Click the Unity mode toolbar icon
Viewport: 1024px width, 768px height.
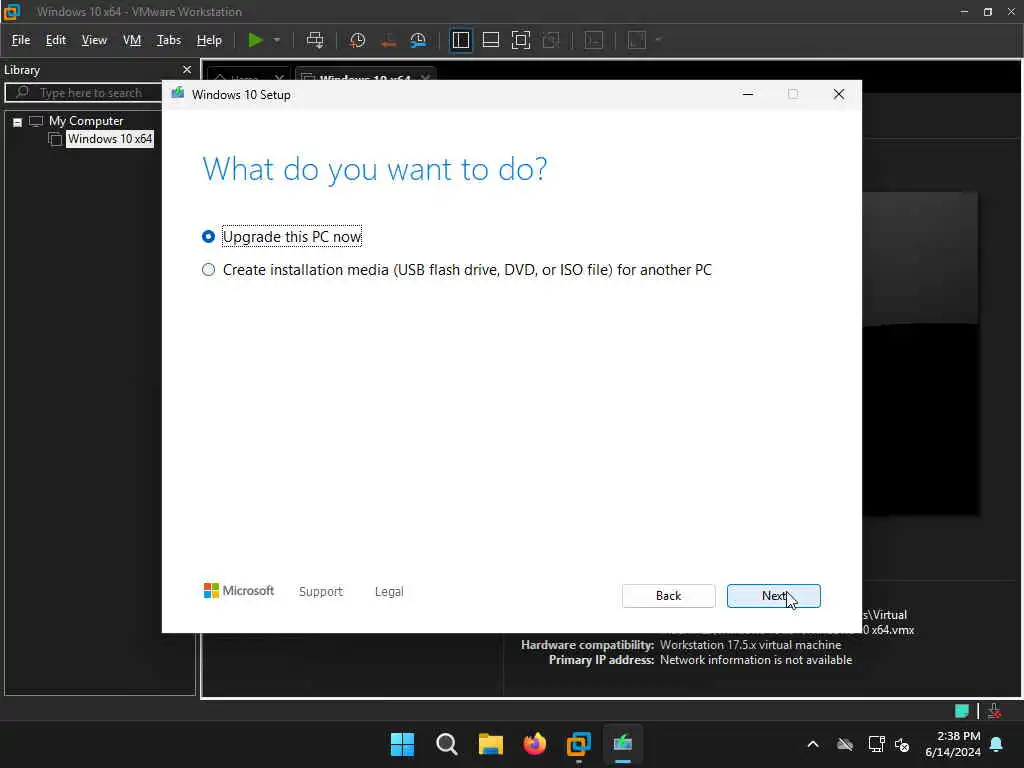click(551, 40)
